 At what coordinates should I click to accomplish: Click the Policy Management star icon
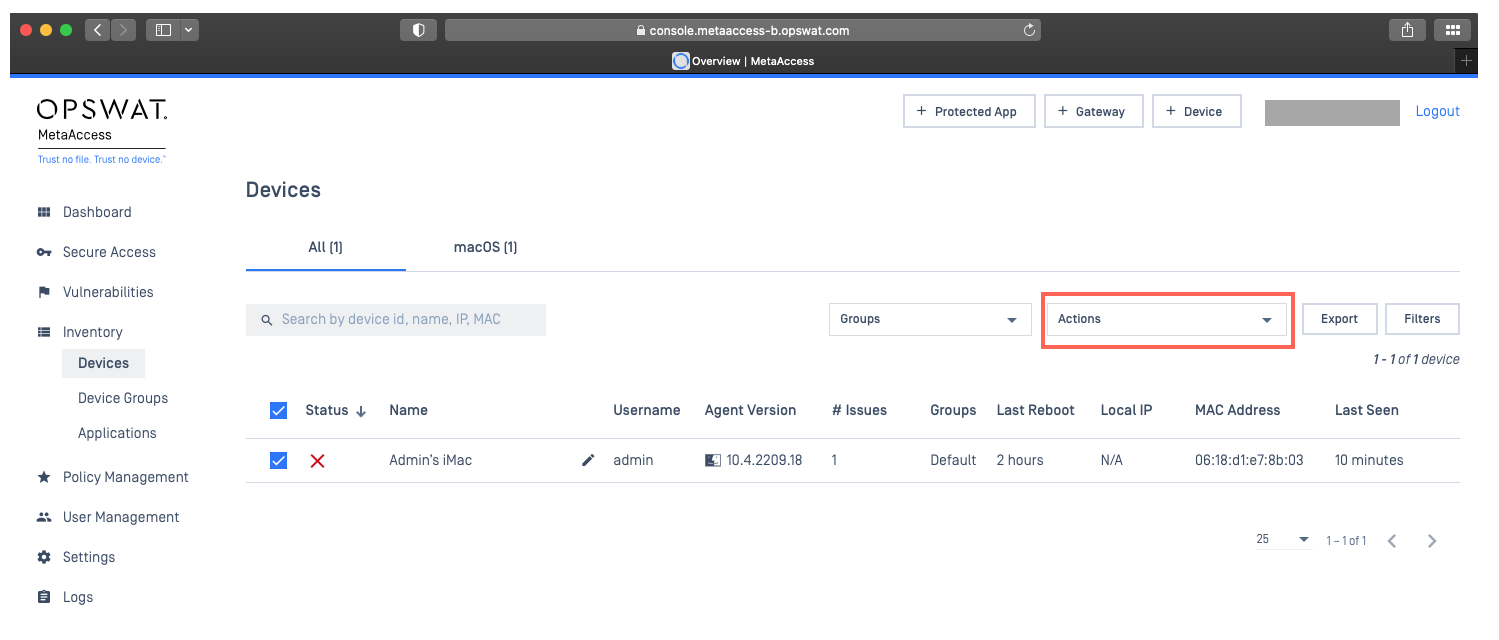click(x=44, y=477)
